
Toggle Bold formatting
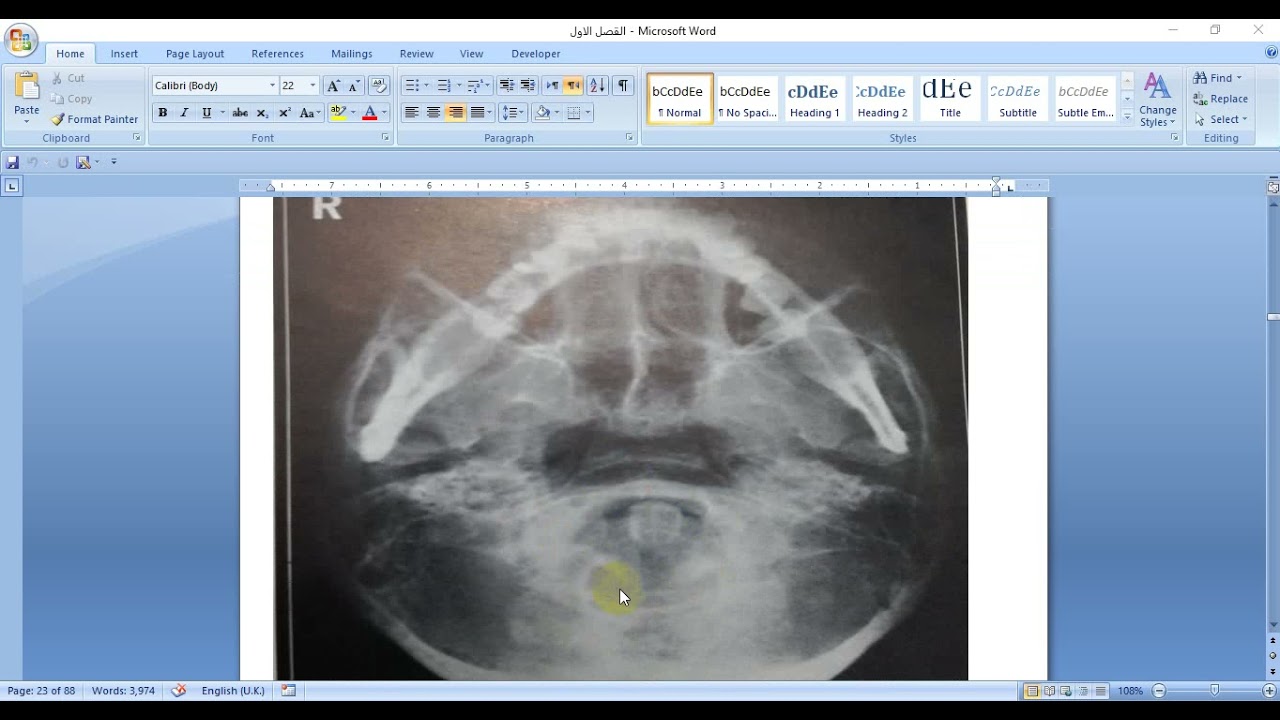pyautogui.click(x=162, y=113)
